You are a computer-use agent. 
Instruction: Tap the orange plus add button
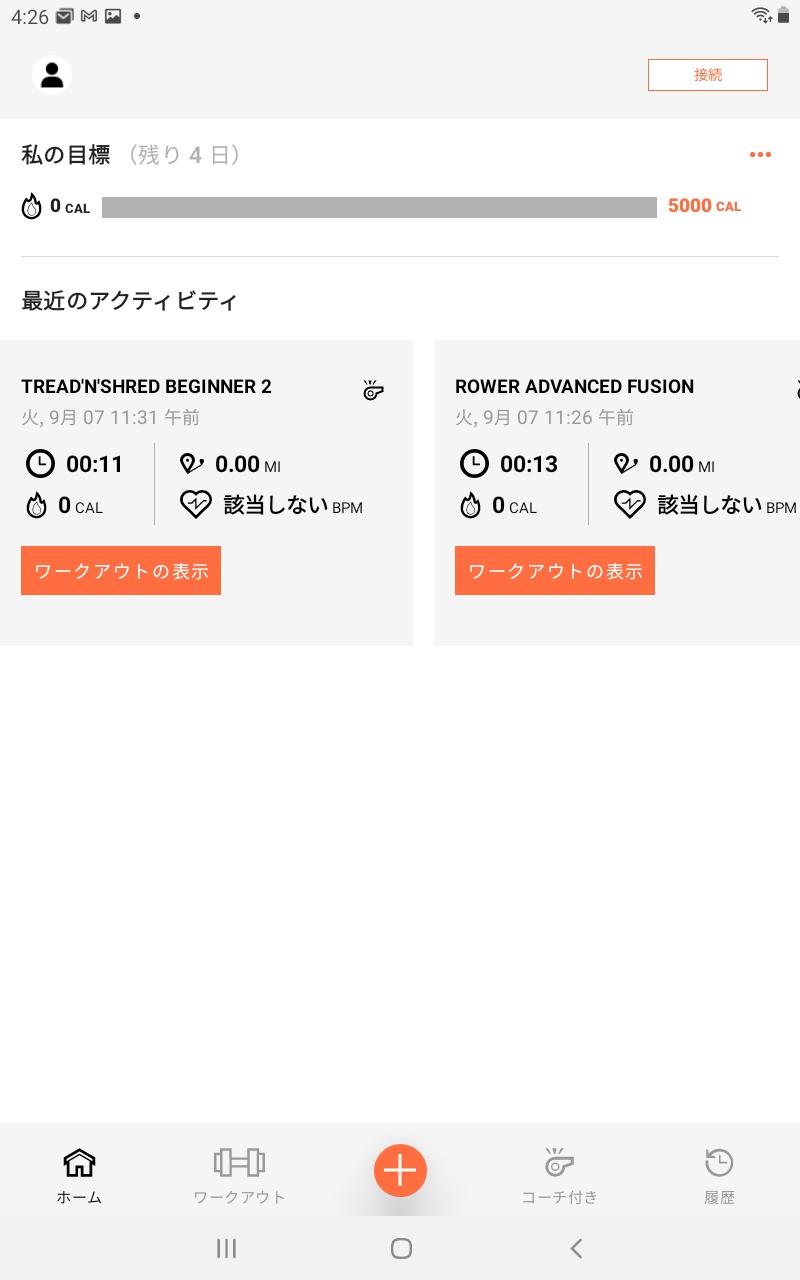point(400,1170)
